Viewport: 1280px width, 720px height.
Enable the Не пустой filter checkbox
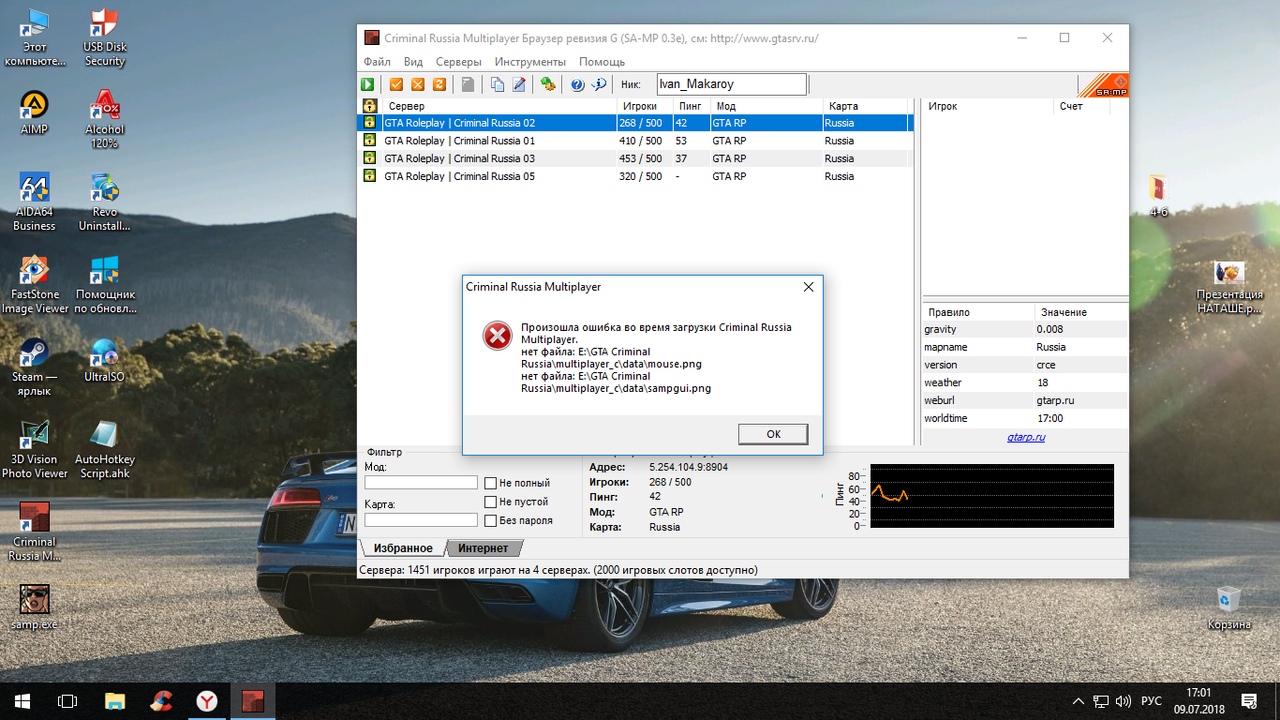(490, 502)
